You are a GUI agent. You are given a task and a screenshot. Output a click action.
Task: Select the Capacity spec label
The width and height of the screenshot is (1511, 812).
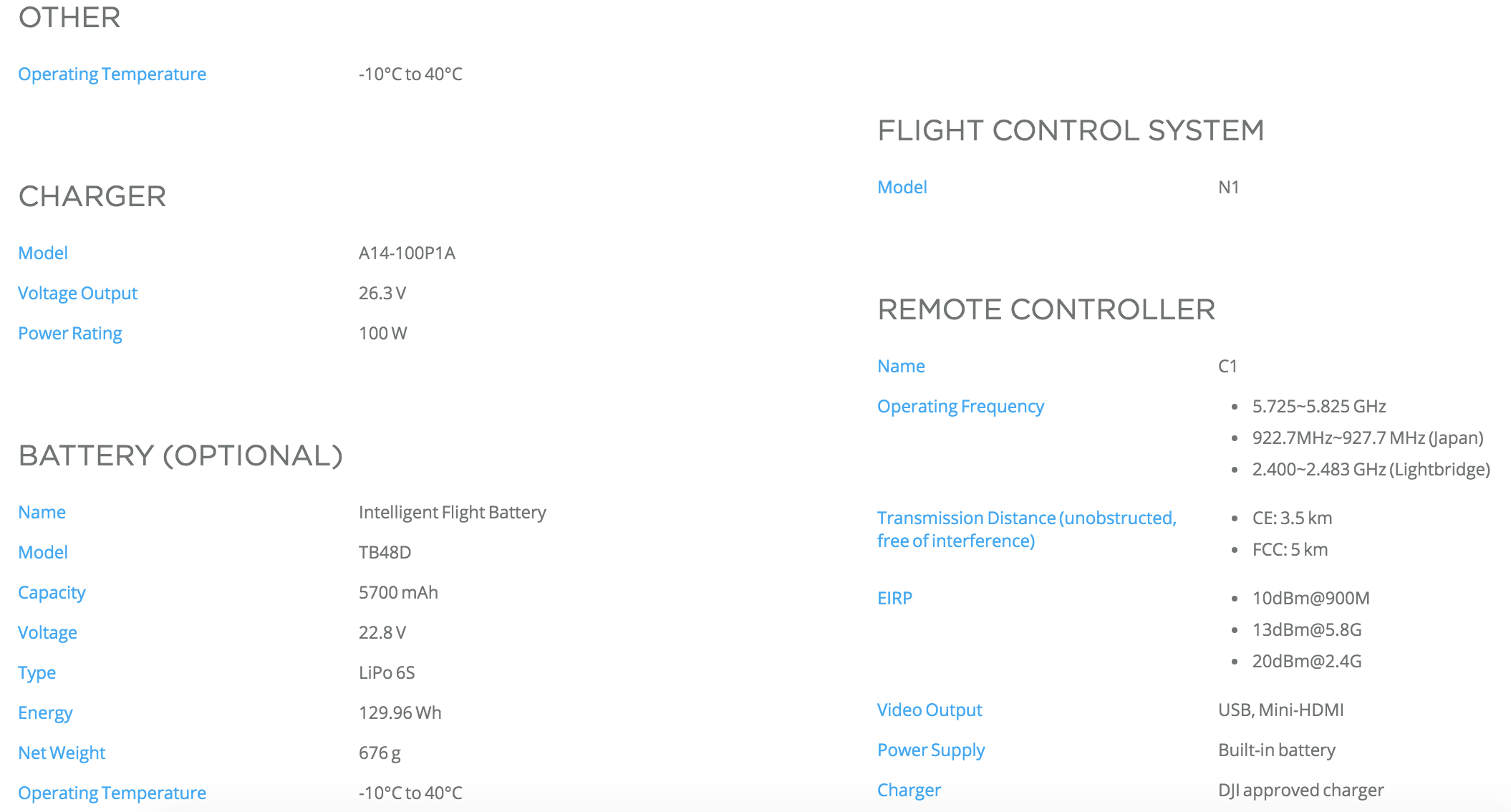(x=52, y=593)
